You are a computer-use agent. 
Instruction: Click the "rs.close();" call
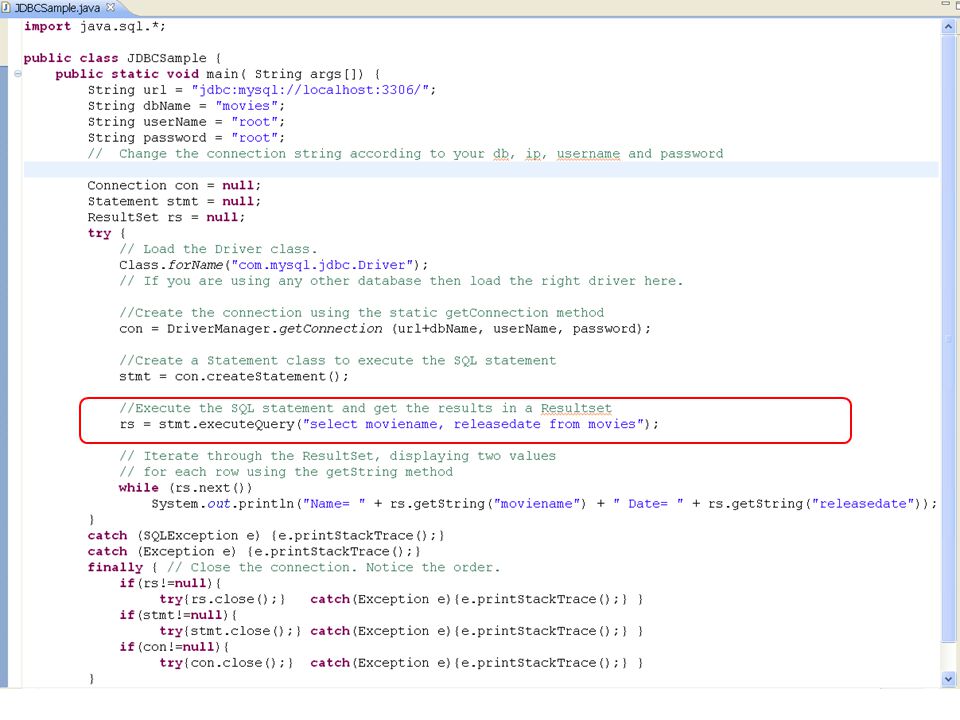click(234, 599)
